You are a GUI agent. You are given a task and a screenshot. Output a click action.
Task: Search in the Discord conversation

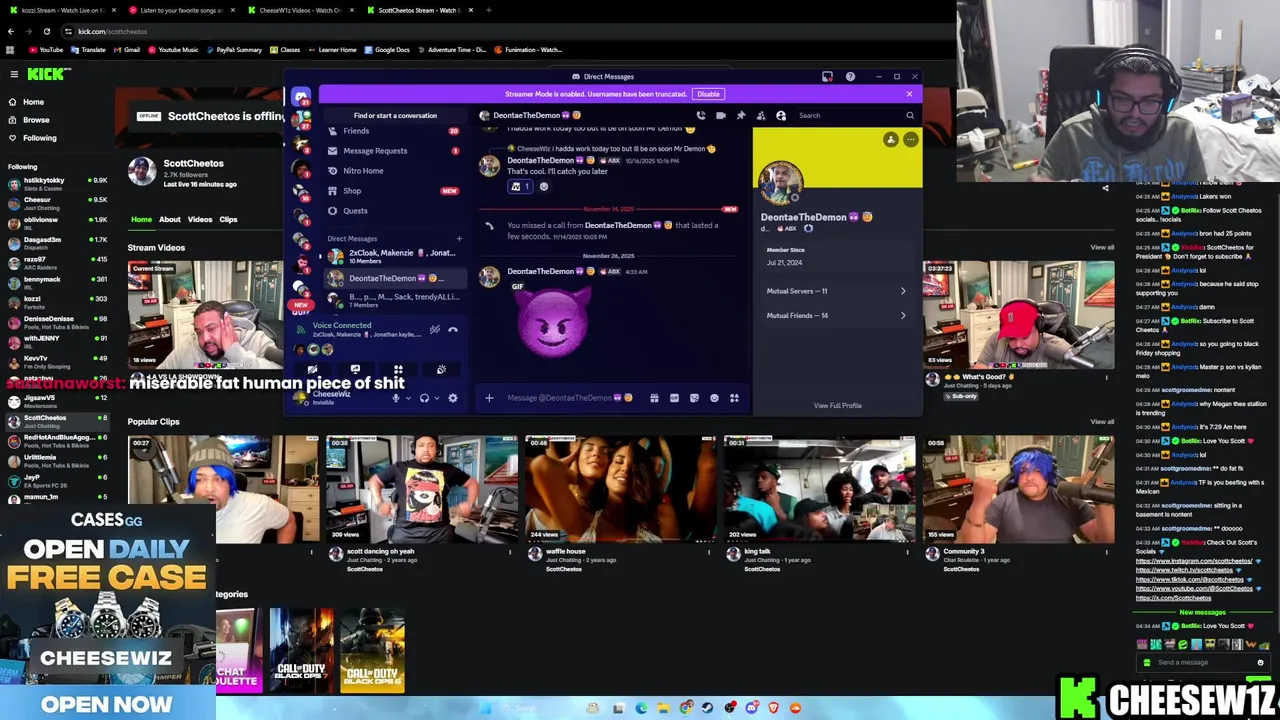tap(855, 115)
